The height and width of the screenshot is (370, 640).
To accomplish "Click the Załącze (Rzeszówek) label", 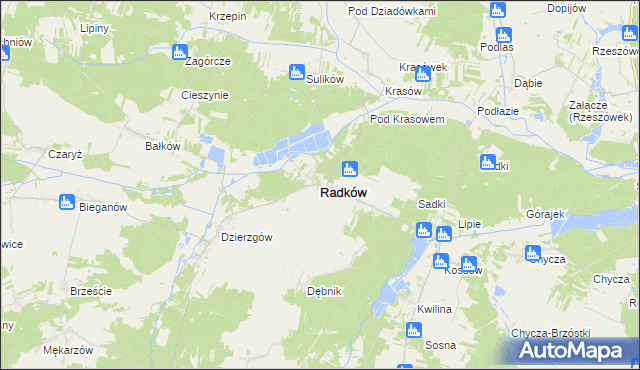I will tap(600, 111).
